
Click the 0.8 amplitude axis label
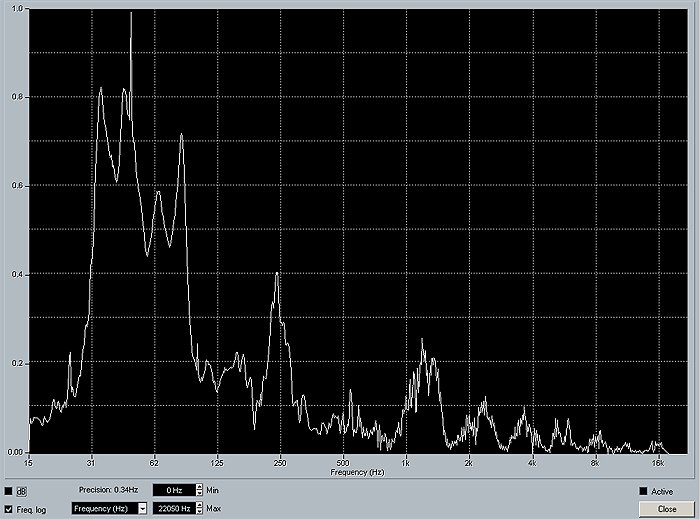(16, 97)
